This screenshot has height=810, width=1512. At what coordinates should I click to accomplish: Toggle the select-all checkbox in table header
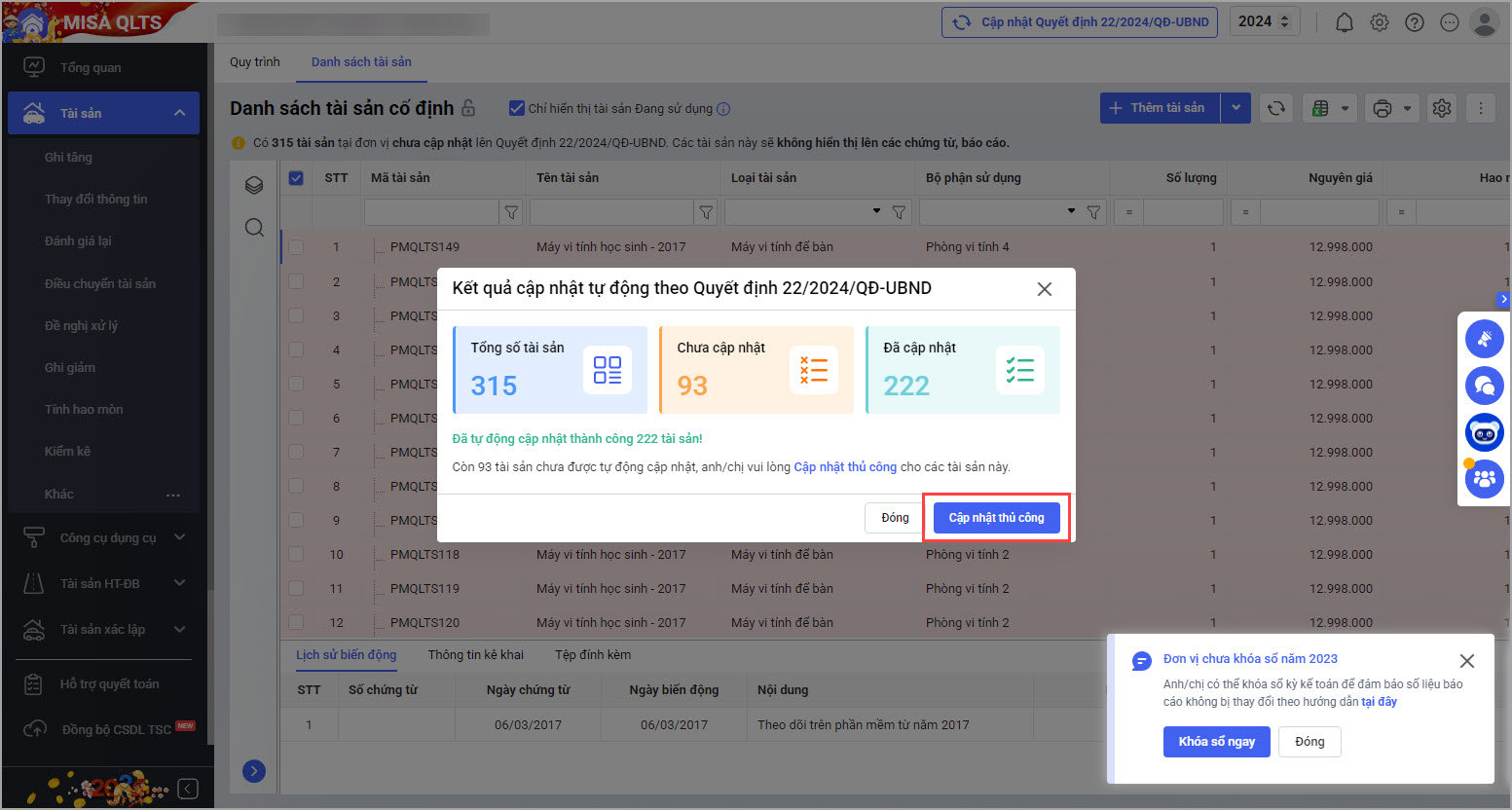pyautogui.click(x=296, y=178)
